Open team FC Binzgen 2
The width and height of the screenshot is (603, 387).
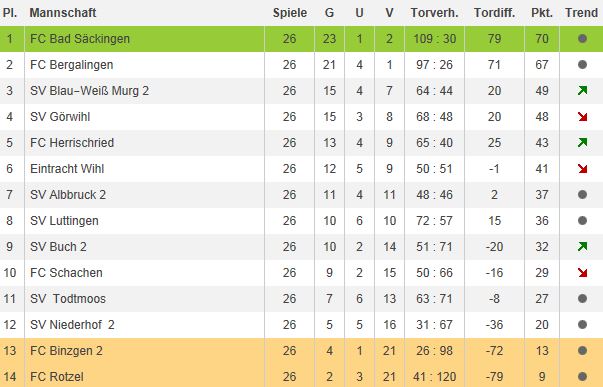(66, 350)
